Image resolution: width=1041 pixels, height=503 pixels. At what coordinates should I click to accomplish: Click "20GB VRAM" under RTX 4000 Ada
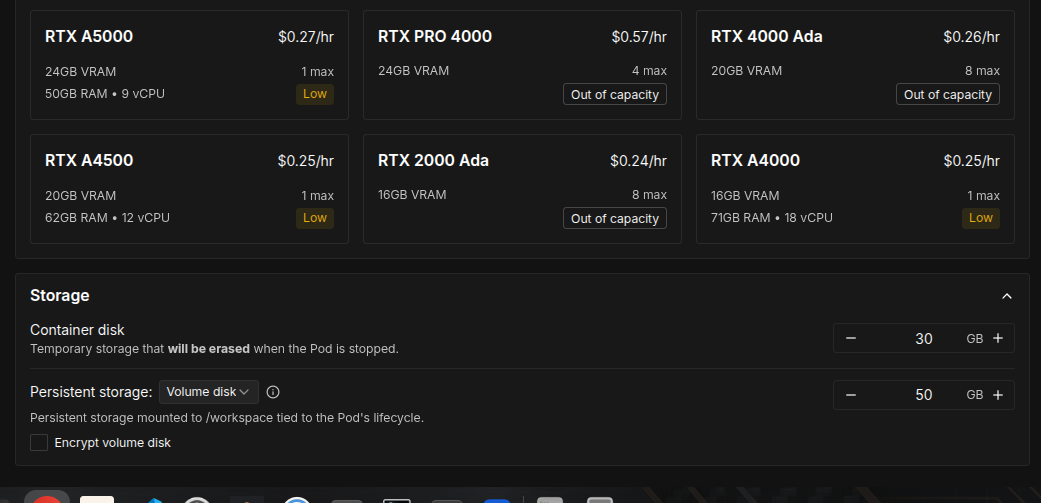746,71
